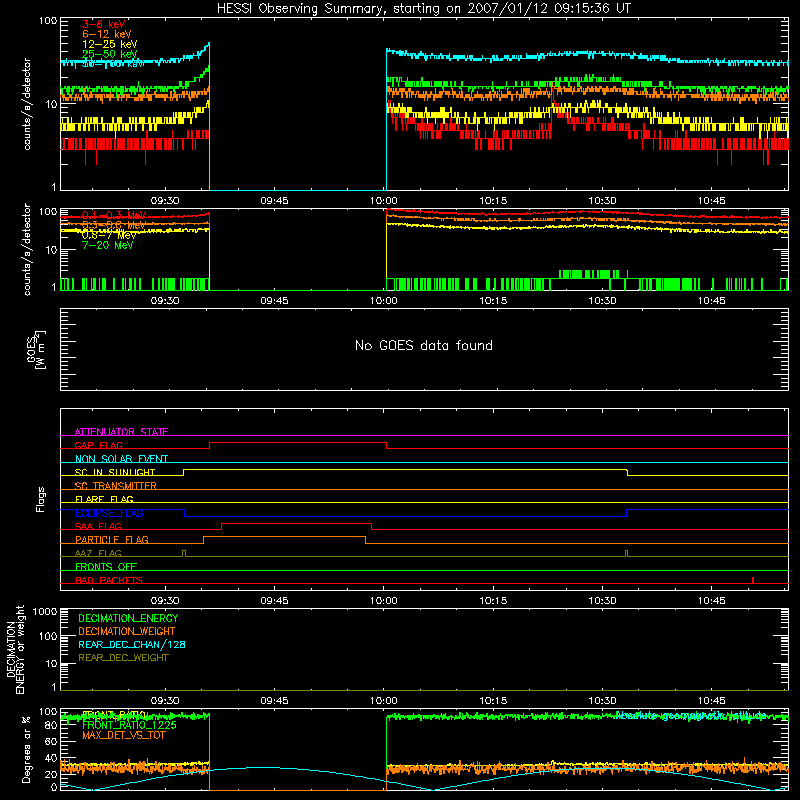Image resolution: width=800 pixels, height=800 pixels.
Task: Click the blue ECLIPSE_FLAG label
Action: (109, 513)
